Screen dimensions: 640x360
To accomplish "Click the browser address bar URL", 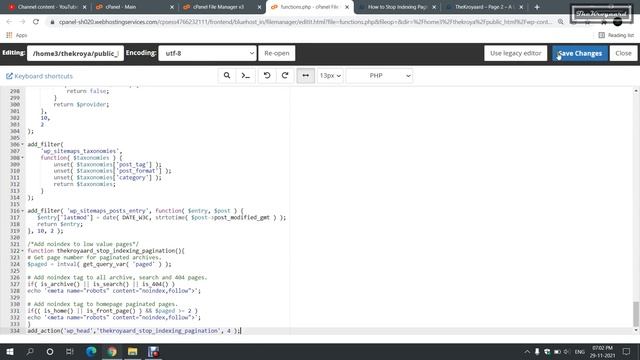I will 305,22.
